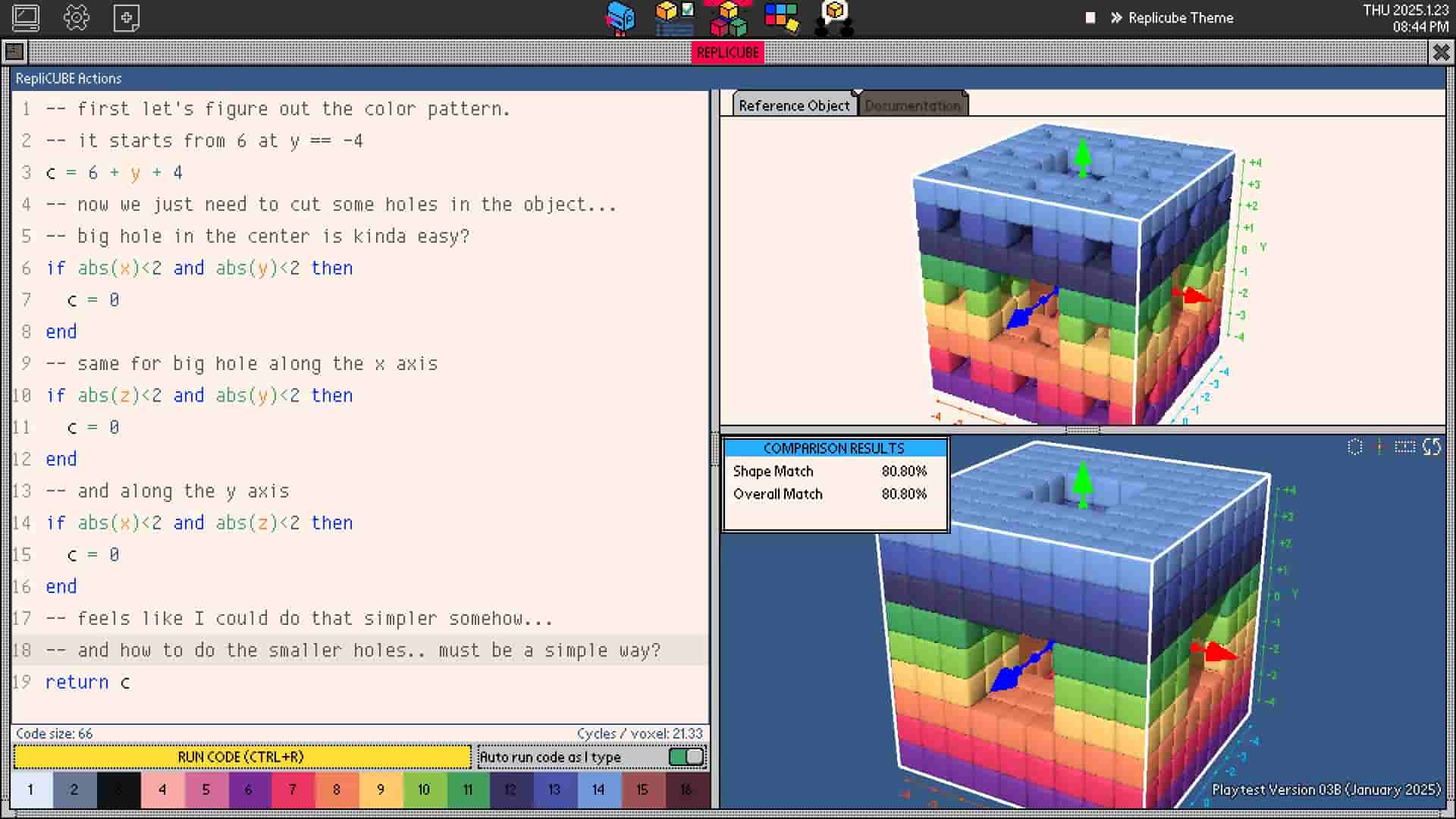Viewport: 1456px width, 819px height.
Task: Select the colored grid puzzle app icon
Action: [x=782, y=17]
